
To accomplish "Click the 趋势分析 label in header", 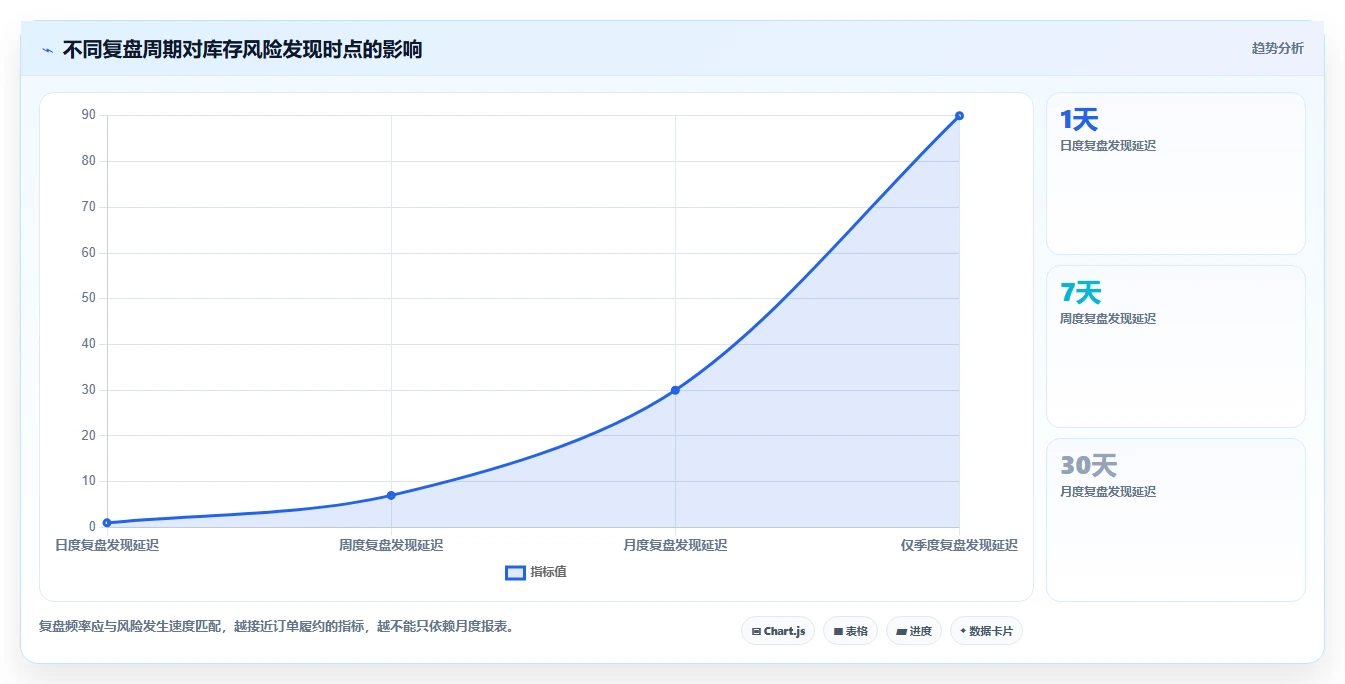I will coord(1277,48).
